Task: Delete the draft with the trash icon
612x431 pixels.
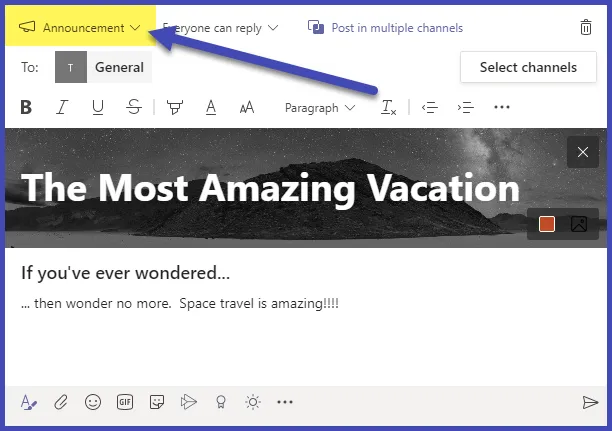Action: click(x=586, y=28)
